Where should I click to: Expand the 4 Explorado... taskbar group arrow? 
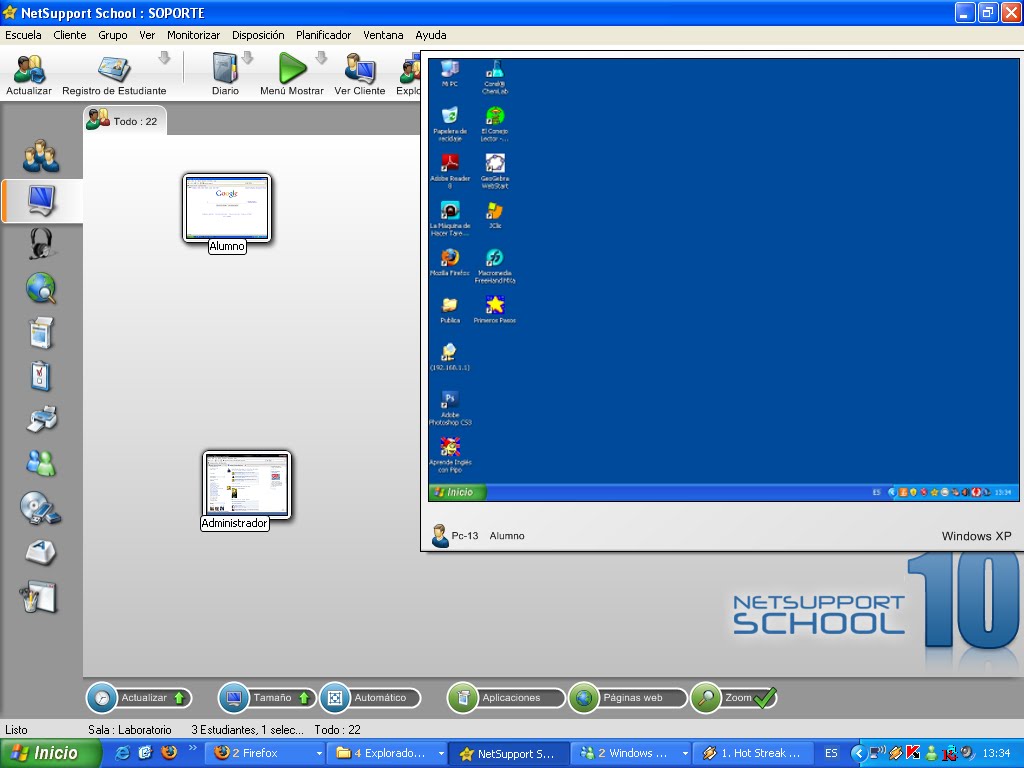pos(441,754)
